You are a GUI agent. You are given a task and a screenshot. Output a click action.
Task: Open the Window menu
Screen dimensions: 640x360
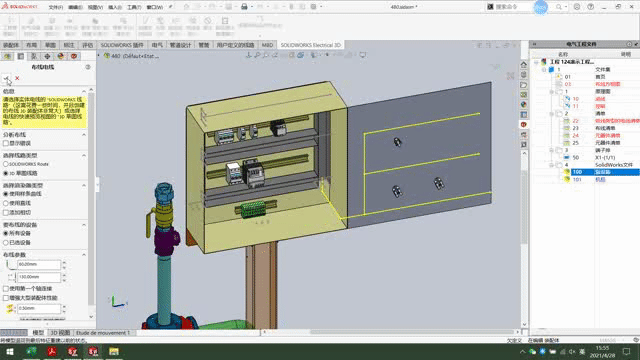(x=155, y=7)
